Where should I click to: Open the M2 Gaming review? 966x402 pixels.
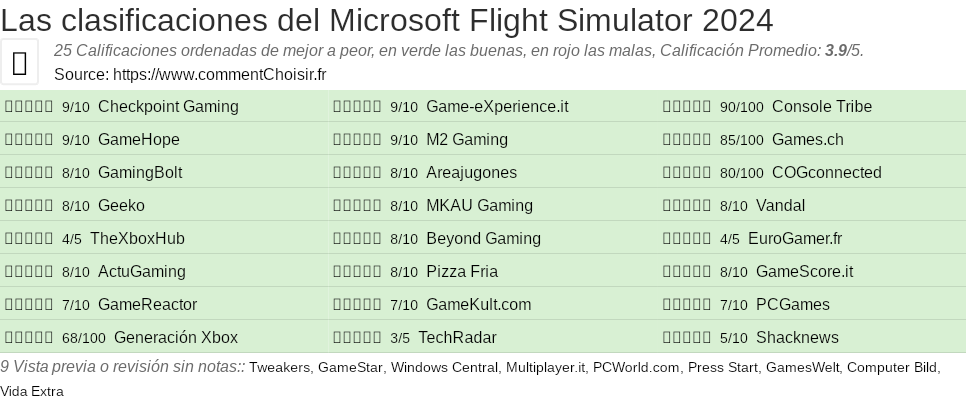click(x=466, y=140)
